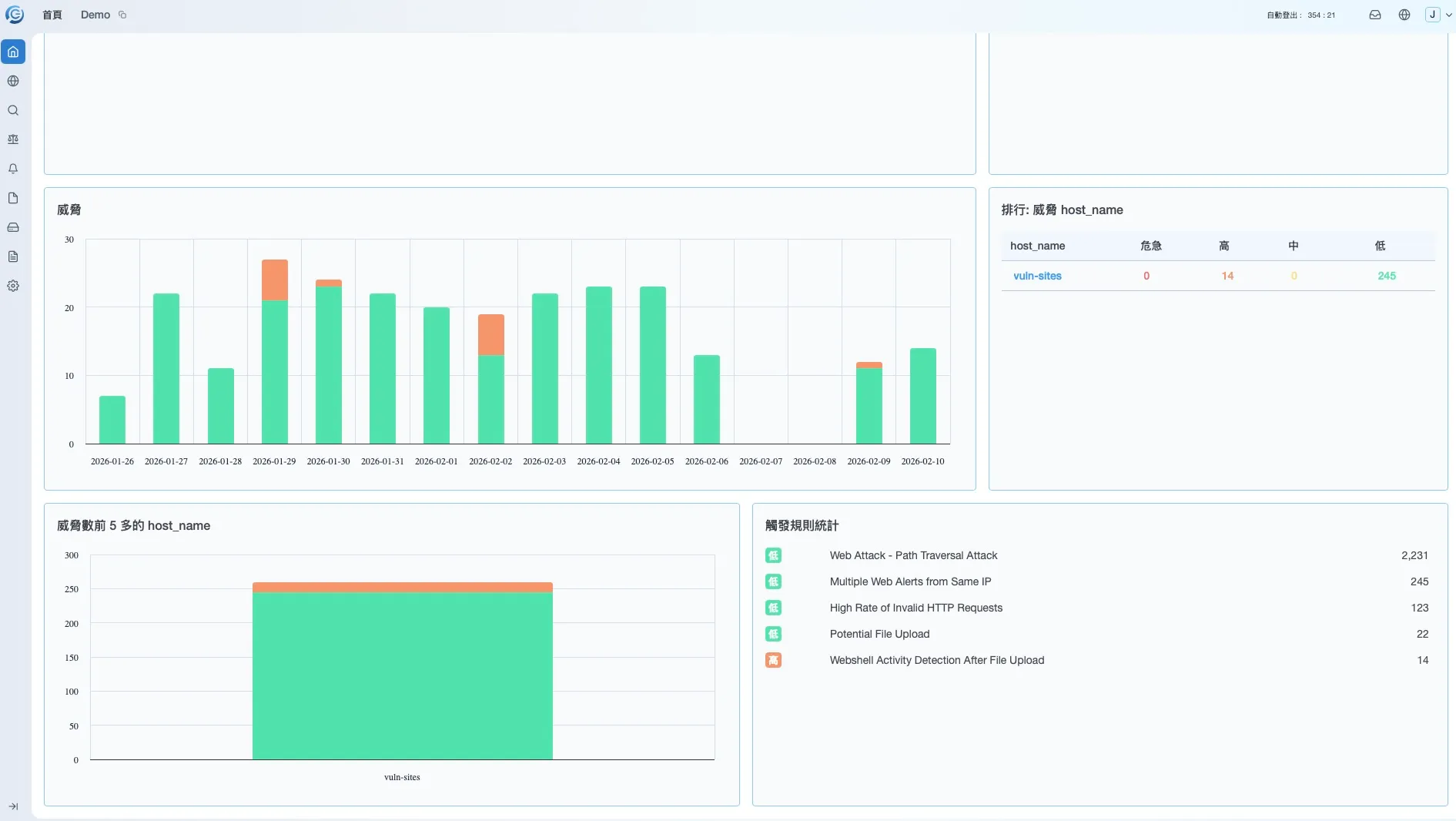Click the copy icon beside Demo
This screenshot has width=1456, height=821.
click(x=122, y=15)
